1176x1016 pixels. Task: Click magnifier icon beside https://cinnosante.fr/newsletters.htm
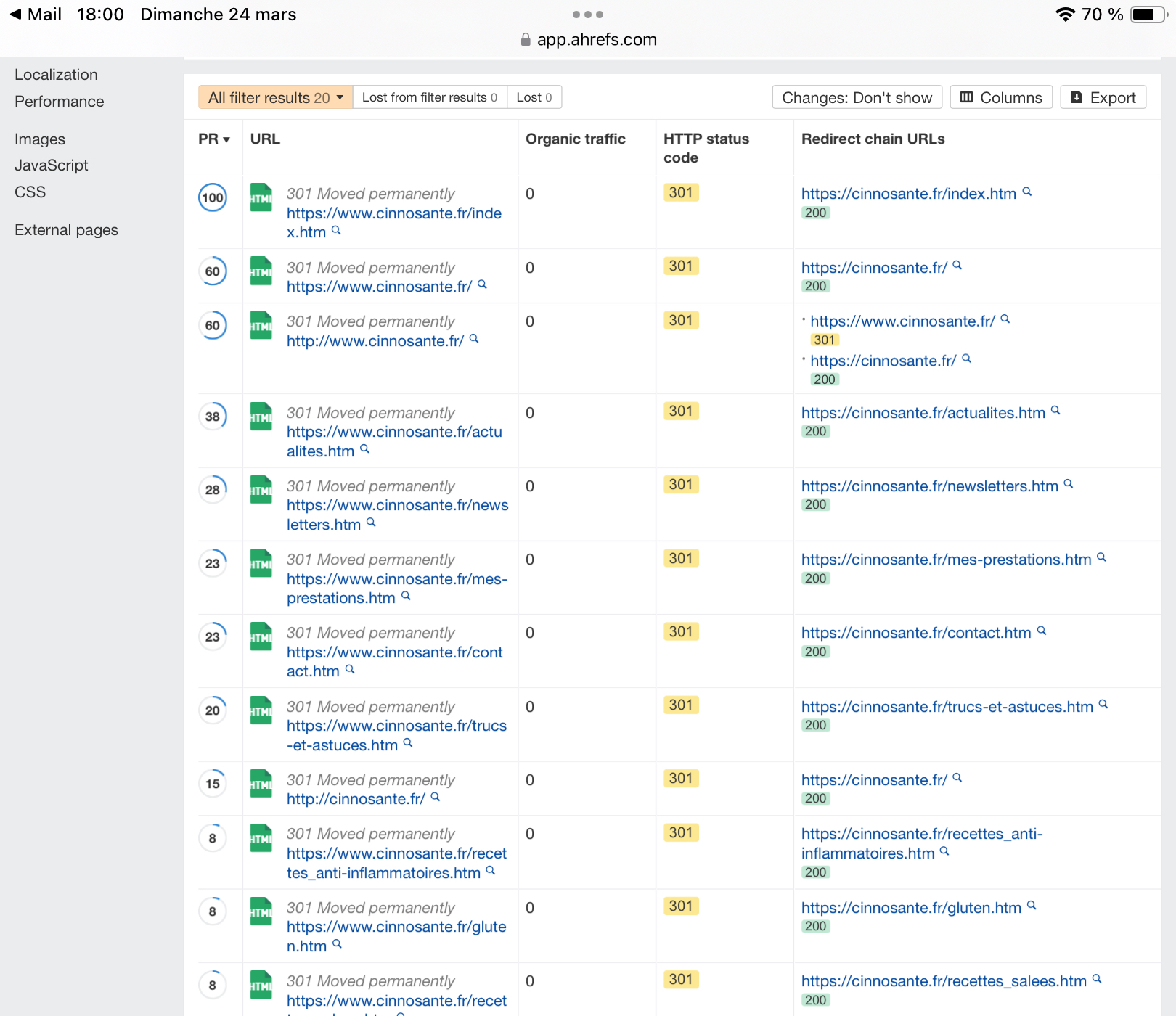(x=1068, y=484)
